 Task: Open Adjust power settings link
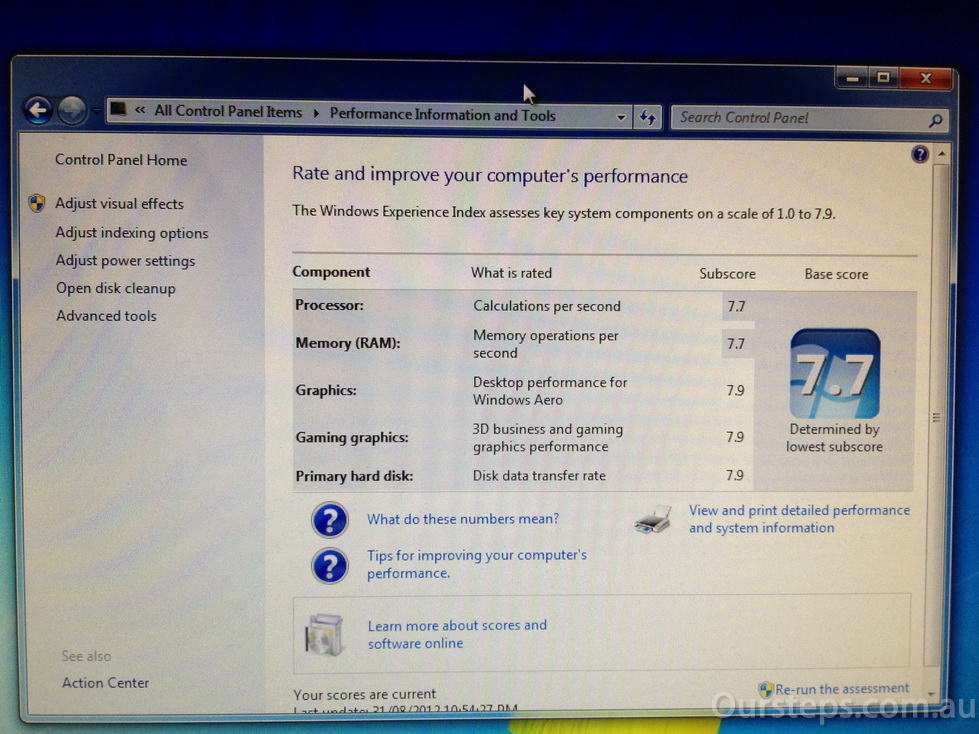(x=125, y=261)
